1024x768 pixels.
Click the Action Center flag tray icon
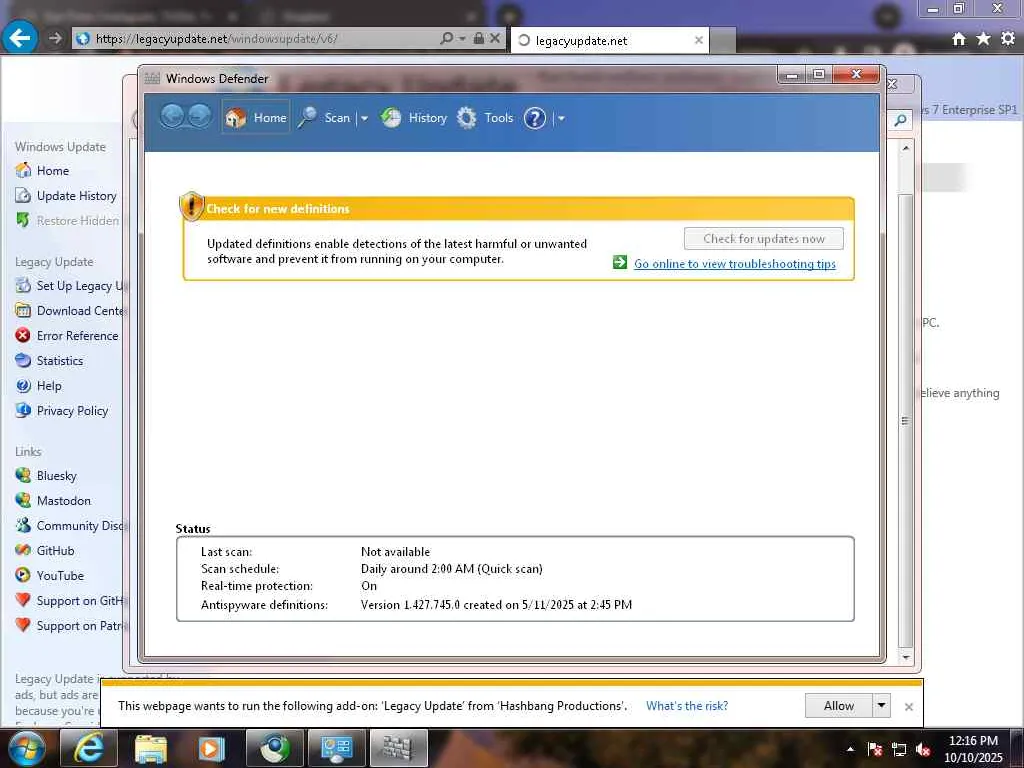click(875, 749)
